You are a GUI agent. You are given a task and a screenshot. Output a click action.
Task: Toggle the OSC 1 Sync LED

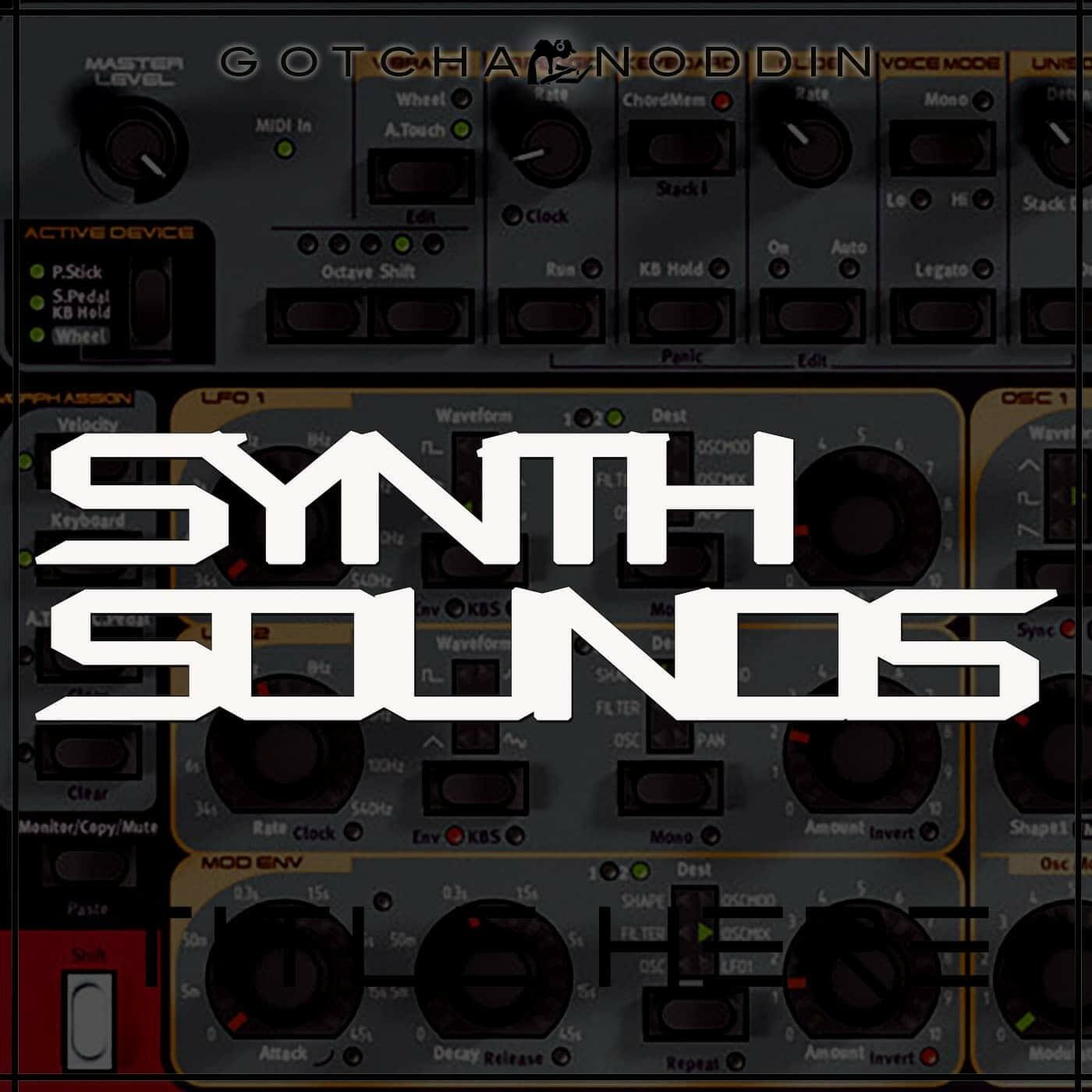click(1069, 628)
